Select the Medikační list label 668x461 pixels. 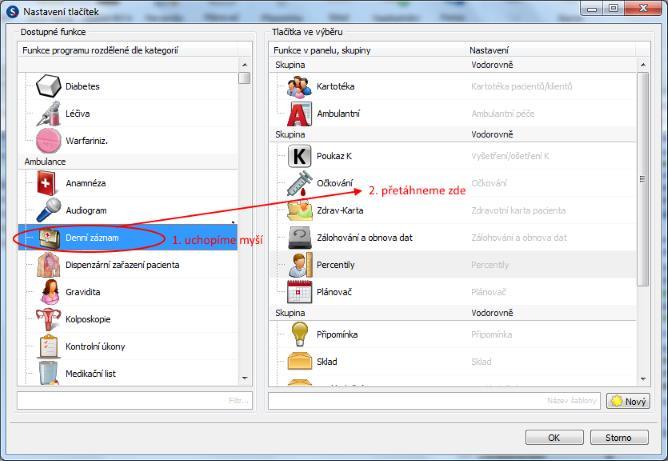point(90,374)
